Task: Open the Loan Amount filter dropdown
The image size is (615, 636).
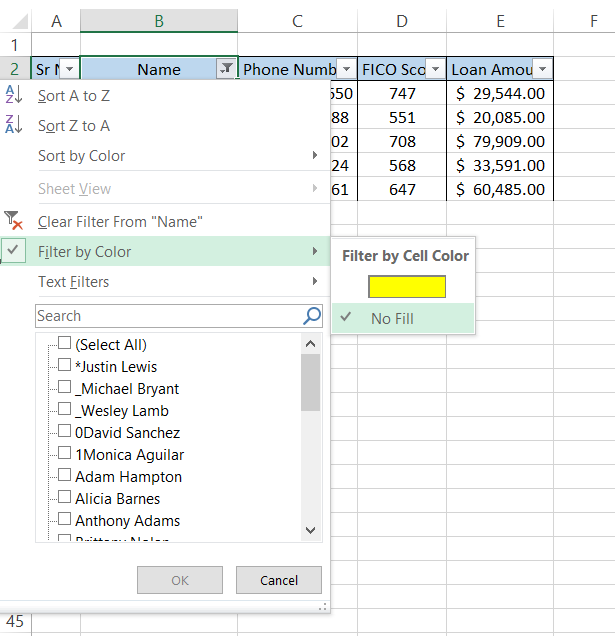Action: click(x=542, y=69)
